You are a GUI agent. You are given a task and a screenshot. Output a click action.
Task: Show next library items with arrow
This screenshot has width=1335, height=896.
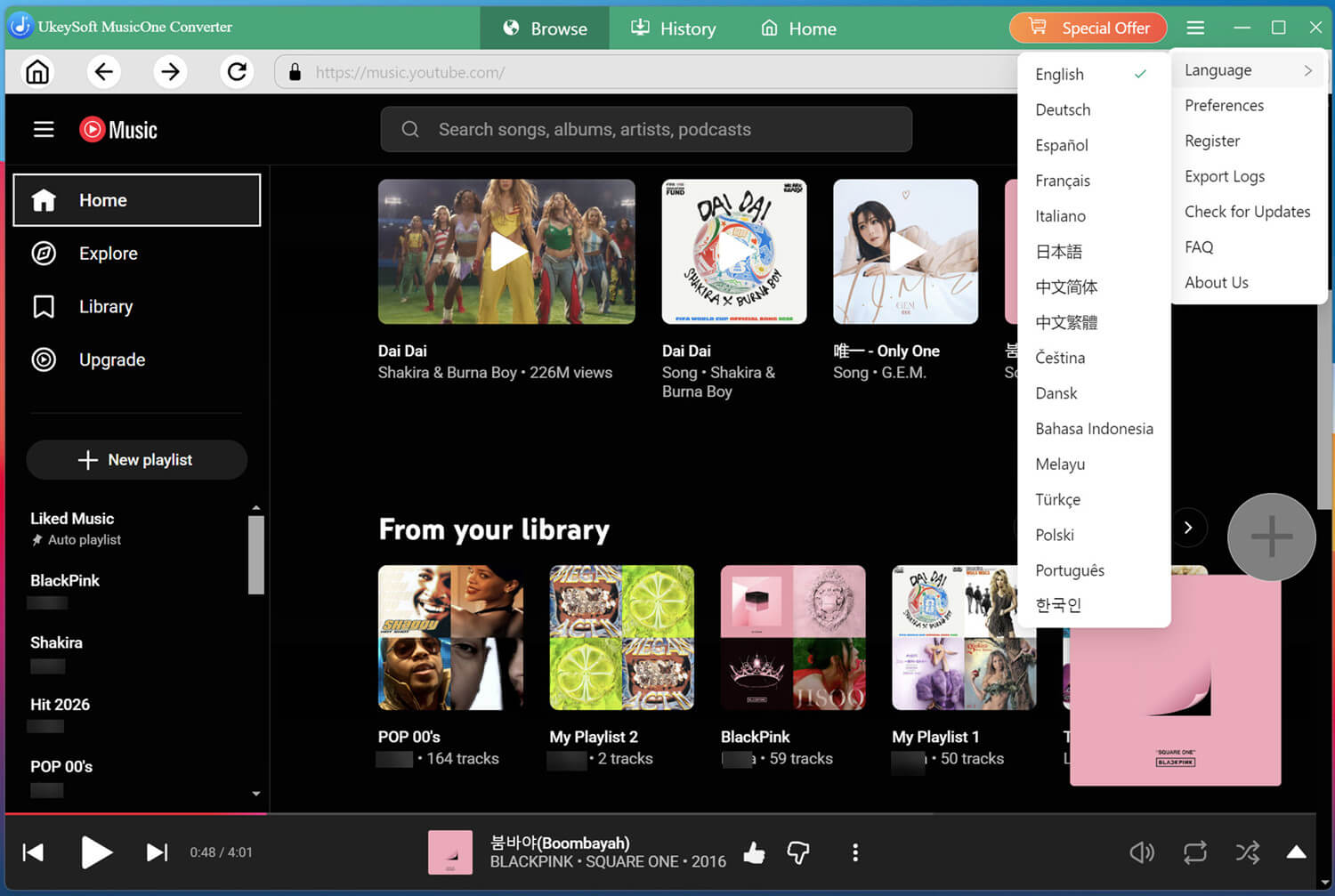[1188, 528]
